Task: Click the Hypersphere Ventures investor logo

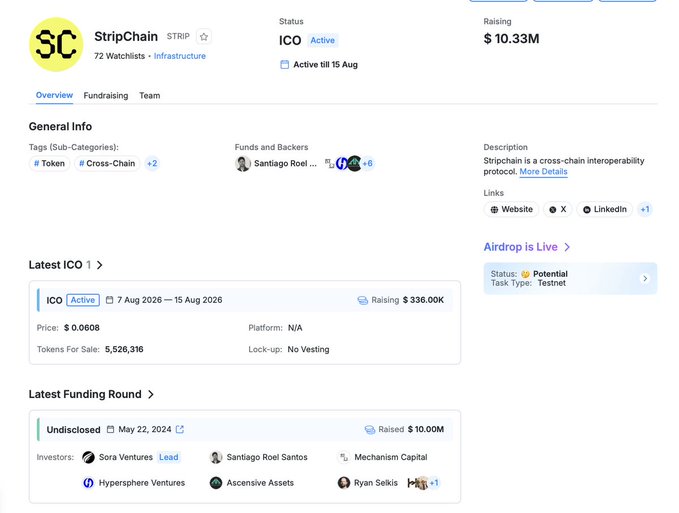Action: pos(88,483)
